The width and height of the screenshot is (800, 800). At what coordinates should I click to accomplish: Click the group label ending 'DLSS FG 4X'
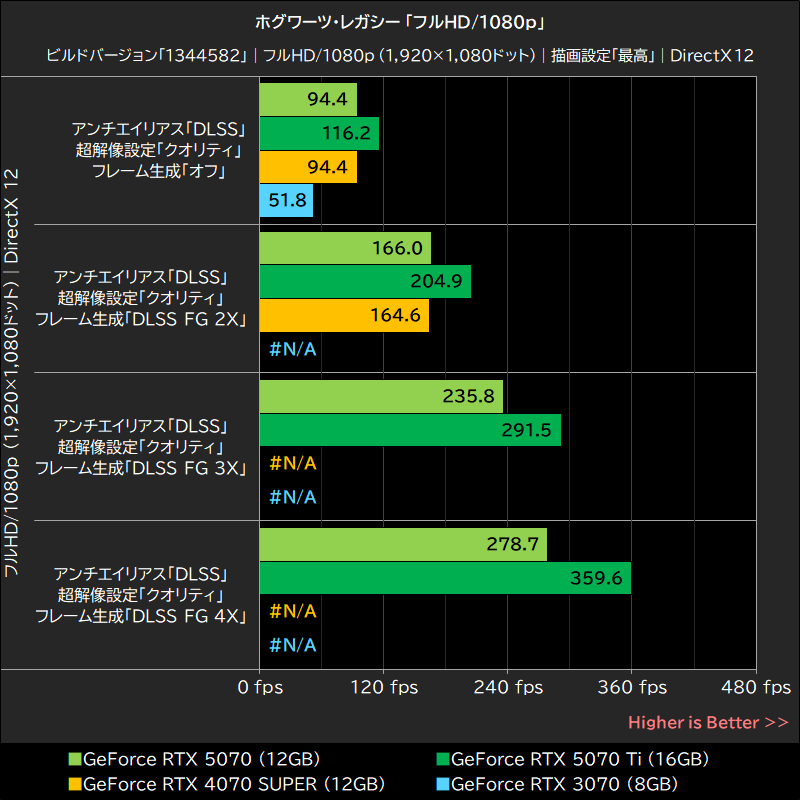click(x=141, y=595)
